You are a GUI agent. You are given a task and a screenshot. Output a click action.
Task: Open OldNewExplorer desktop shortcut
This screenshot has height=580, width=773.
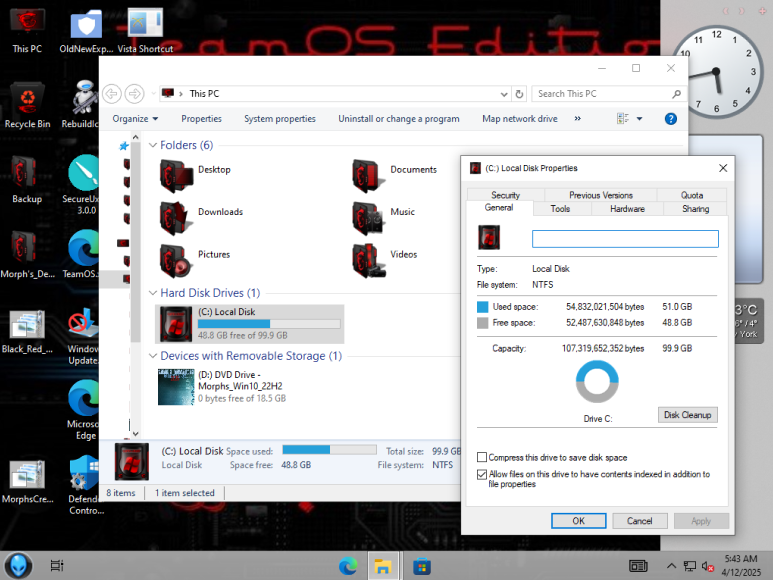point(86,31)
